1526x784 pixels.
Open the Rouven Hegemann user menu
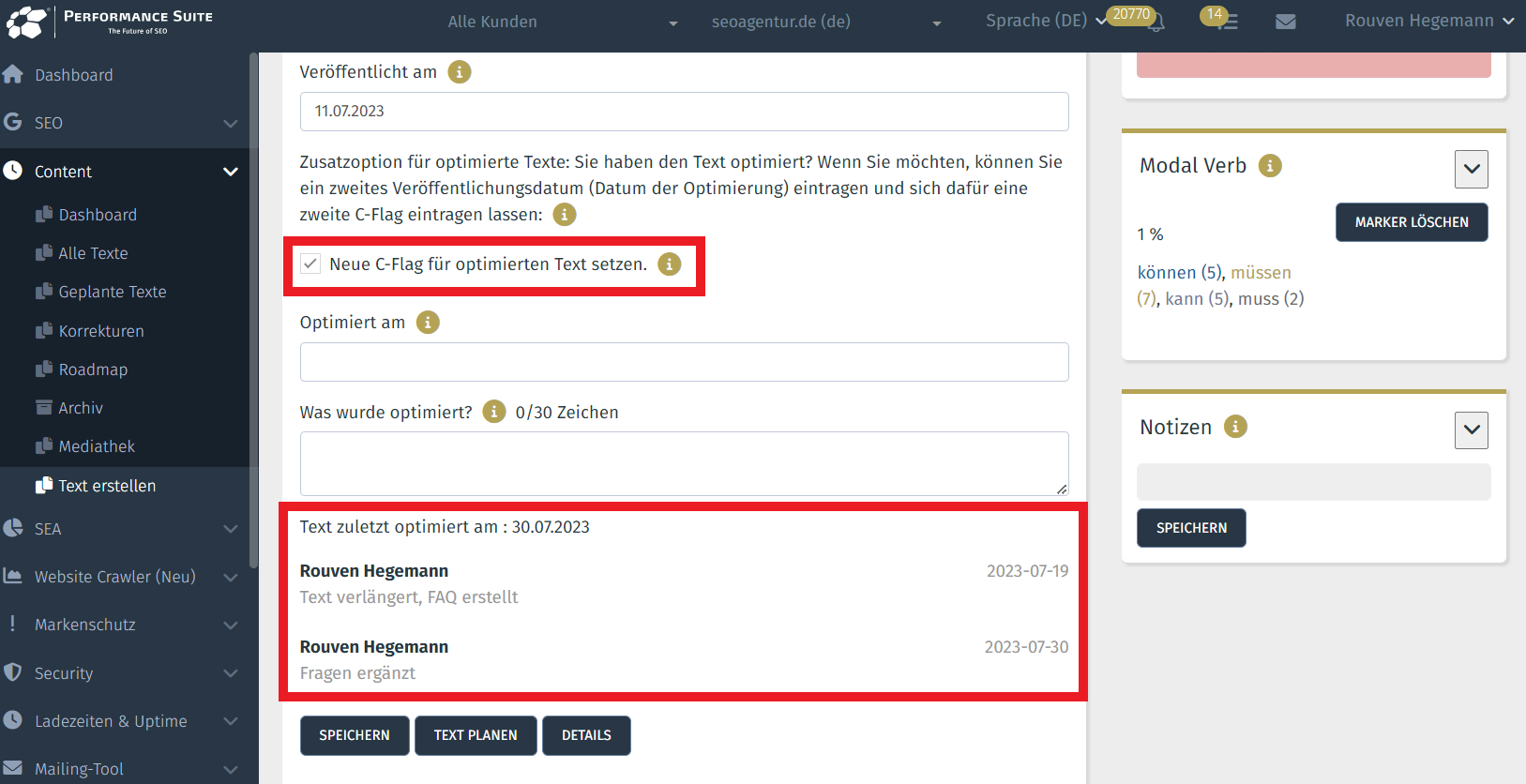click(1428, 21)
